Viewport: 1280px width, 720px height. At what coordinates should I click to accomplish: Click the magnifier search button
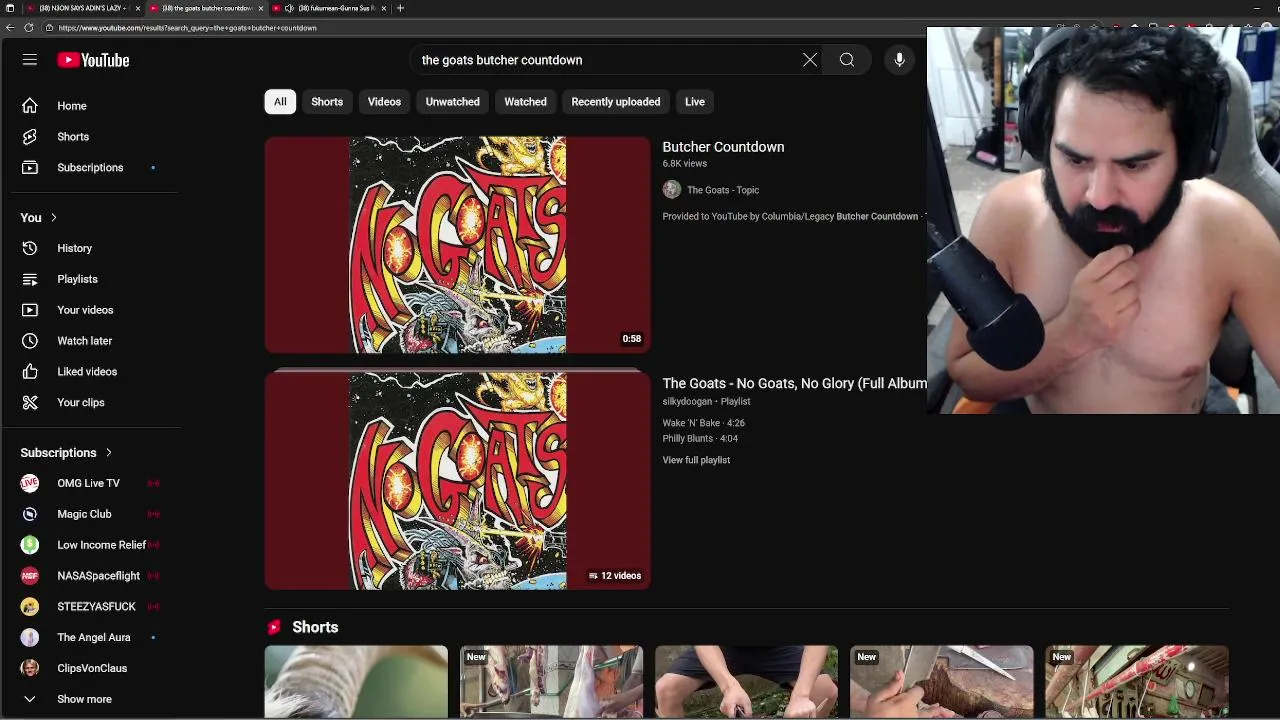tap(847, 60)
